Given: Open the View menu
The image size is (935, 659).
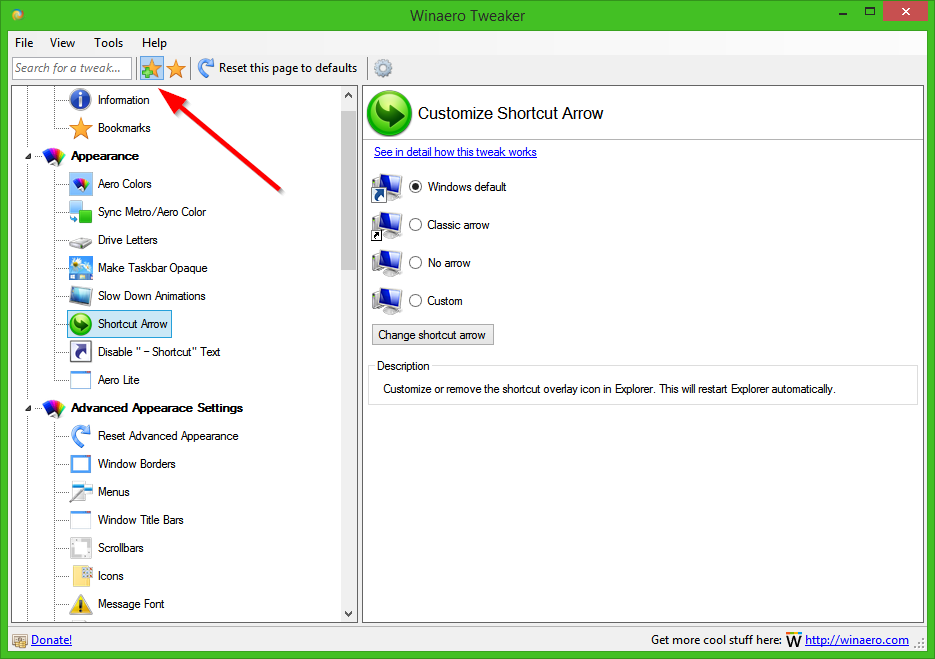Looking at the screenshot, I should [62, 43].
